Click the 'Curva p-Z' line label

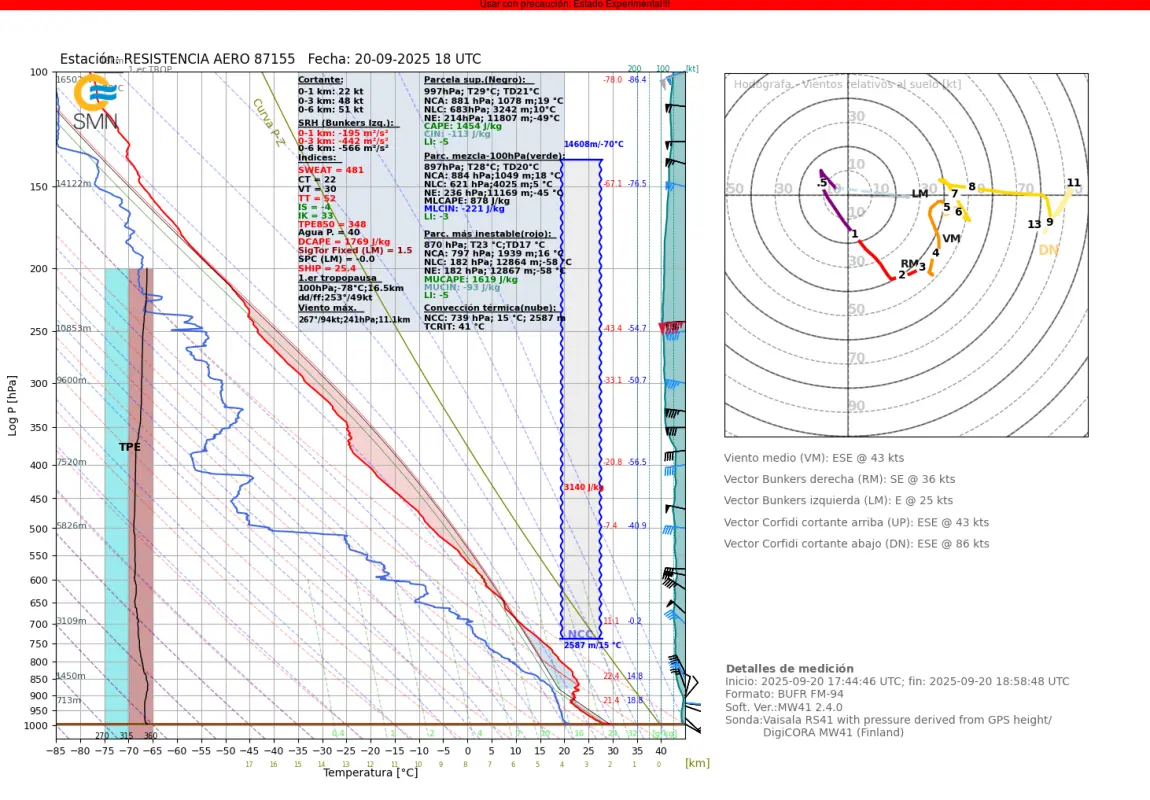pos(268,122)
